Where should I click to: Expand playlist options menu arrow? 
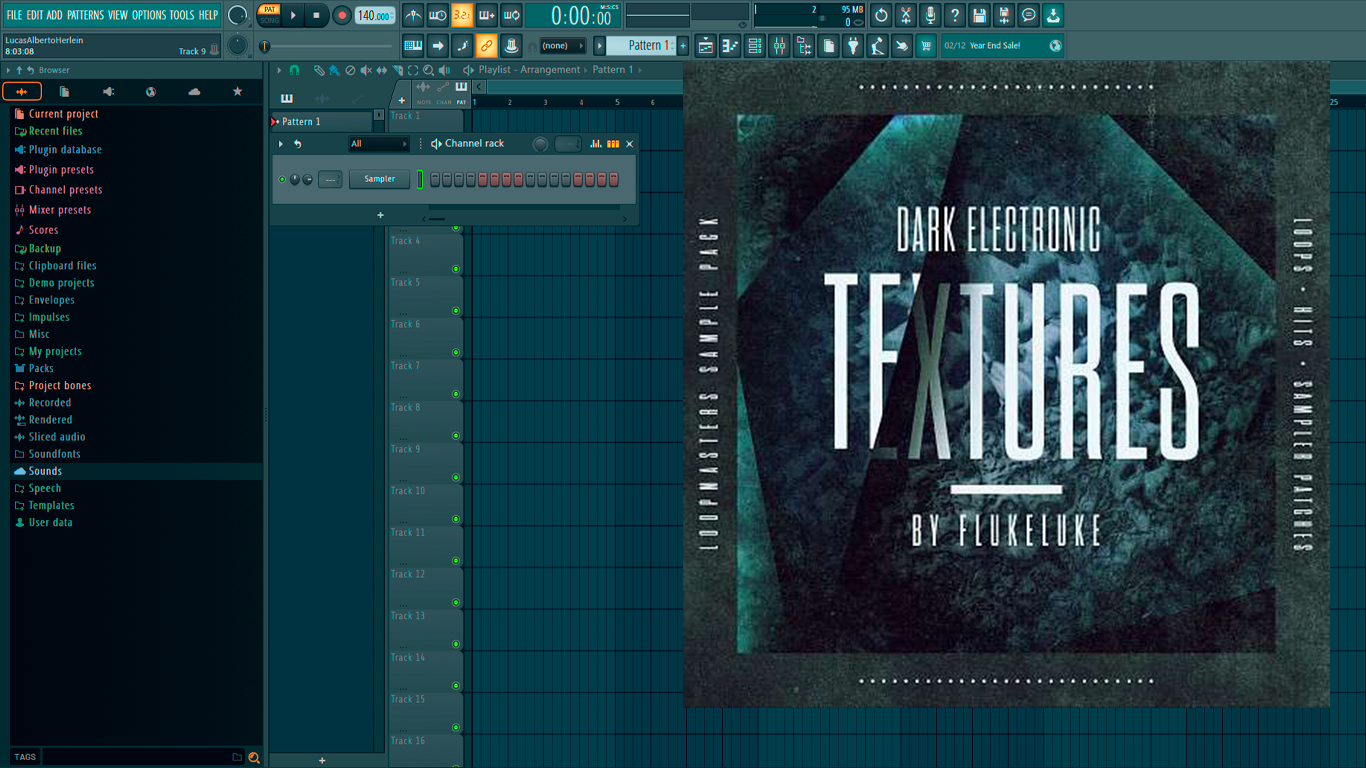click(x=280, y=70)
